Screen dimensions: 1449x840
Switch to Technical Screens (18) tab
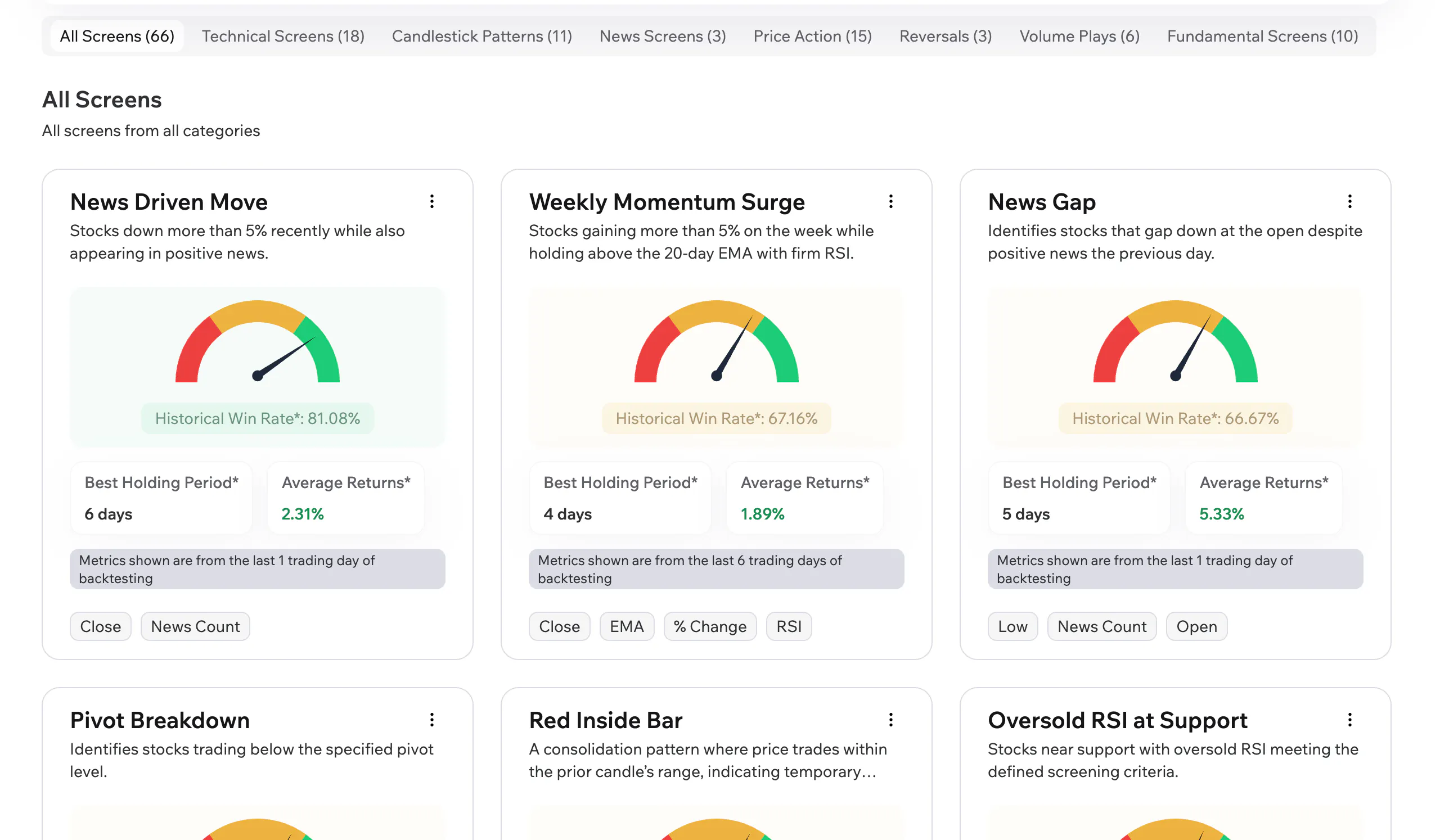283,36
